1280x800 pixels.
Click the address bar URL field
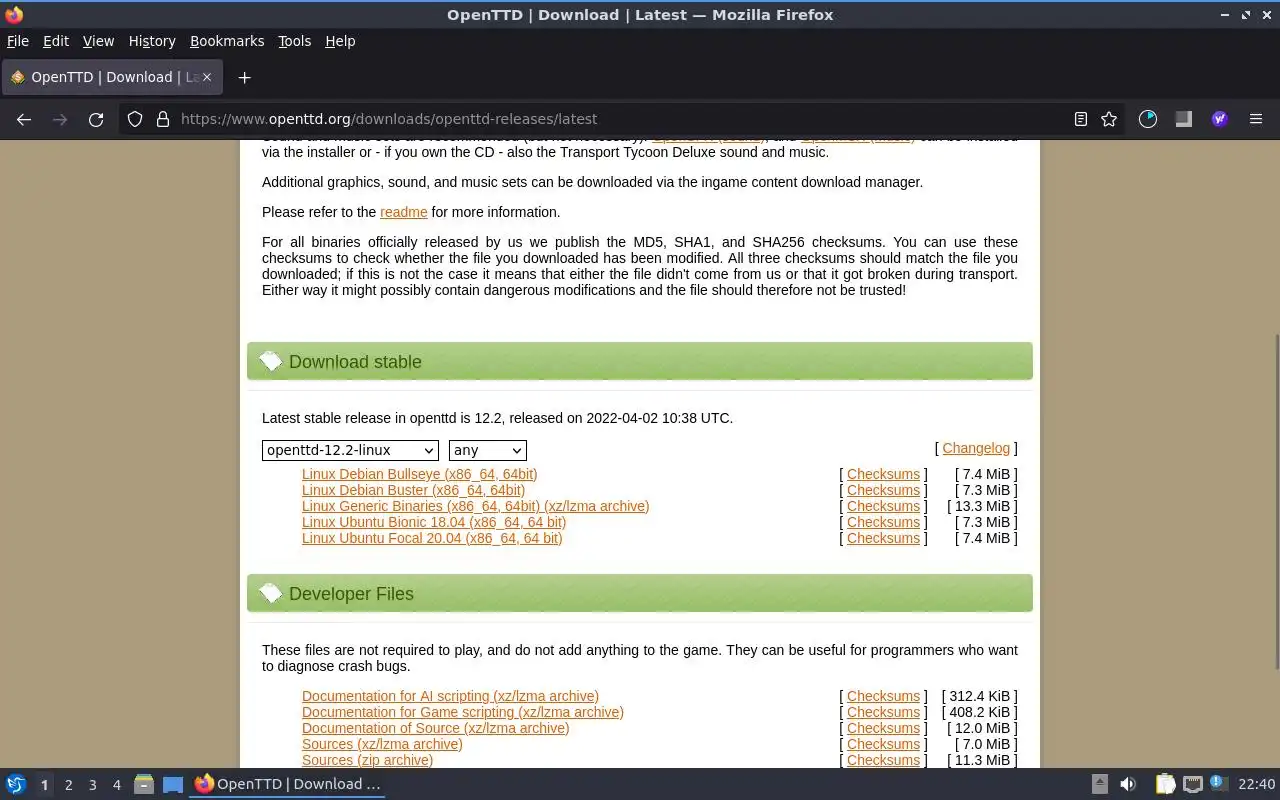tap(620, 119)
